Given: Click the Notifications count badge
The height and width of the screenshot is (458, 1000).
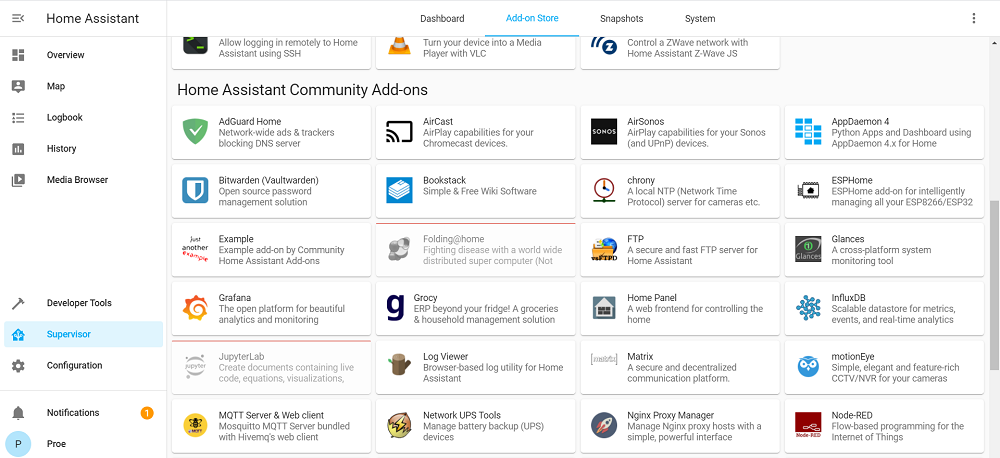Looking at the screenshot, I should click(x=147, y=413).
